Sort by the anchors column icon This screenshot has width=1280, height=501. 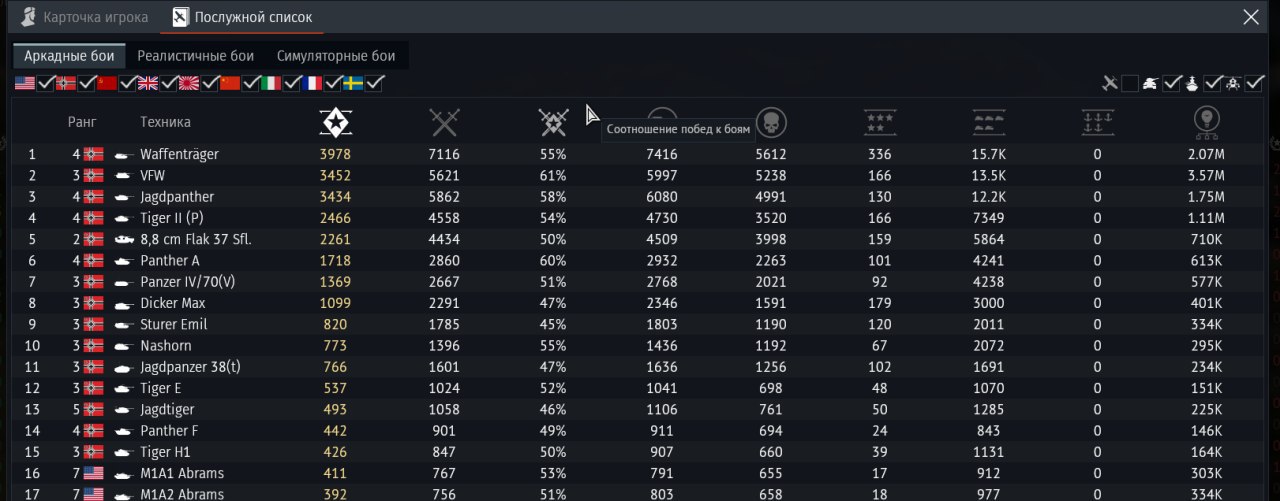(1097, 122)
